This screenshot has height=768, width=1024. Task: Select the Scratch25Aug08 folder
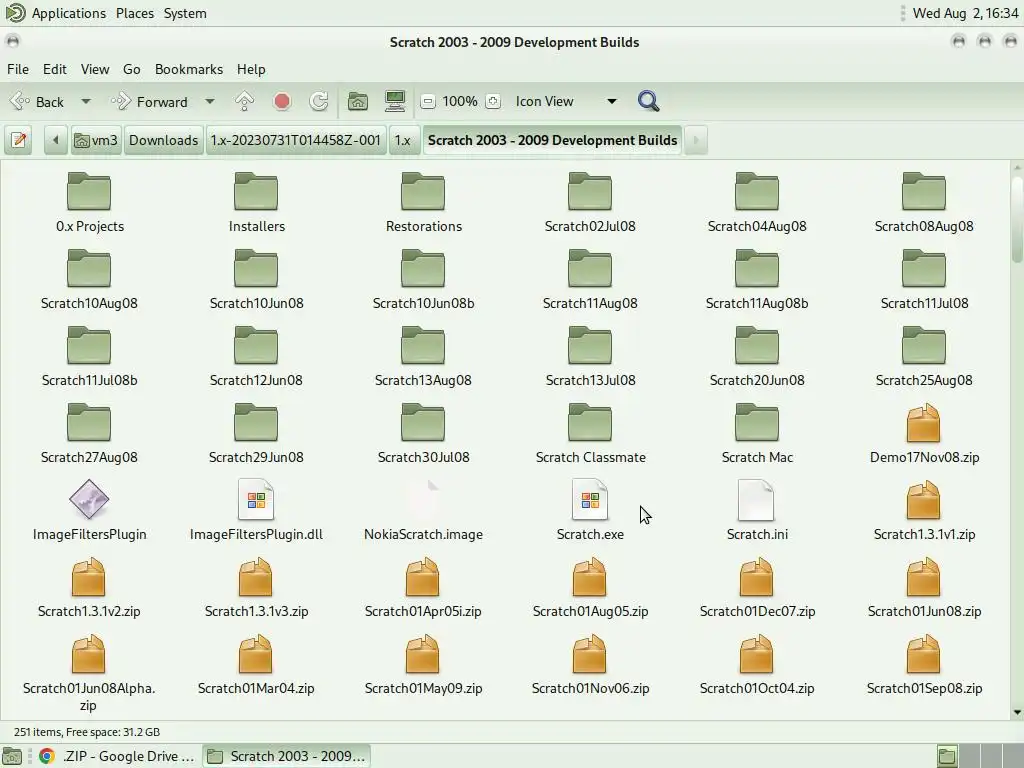pos(924,357)
